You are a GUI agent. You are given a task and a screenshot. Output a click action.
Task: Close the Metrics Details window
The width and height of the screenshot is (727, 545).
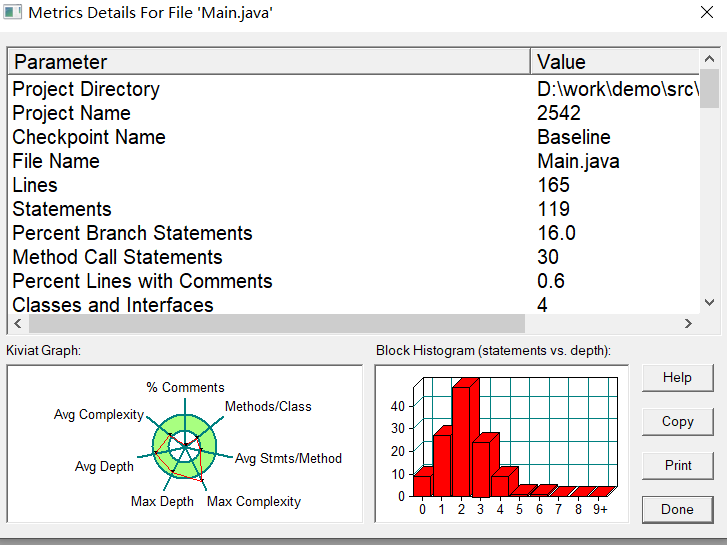(707, 12)
